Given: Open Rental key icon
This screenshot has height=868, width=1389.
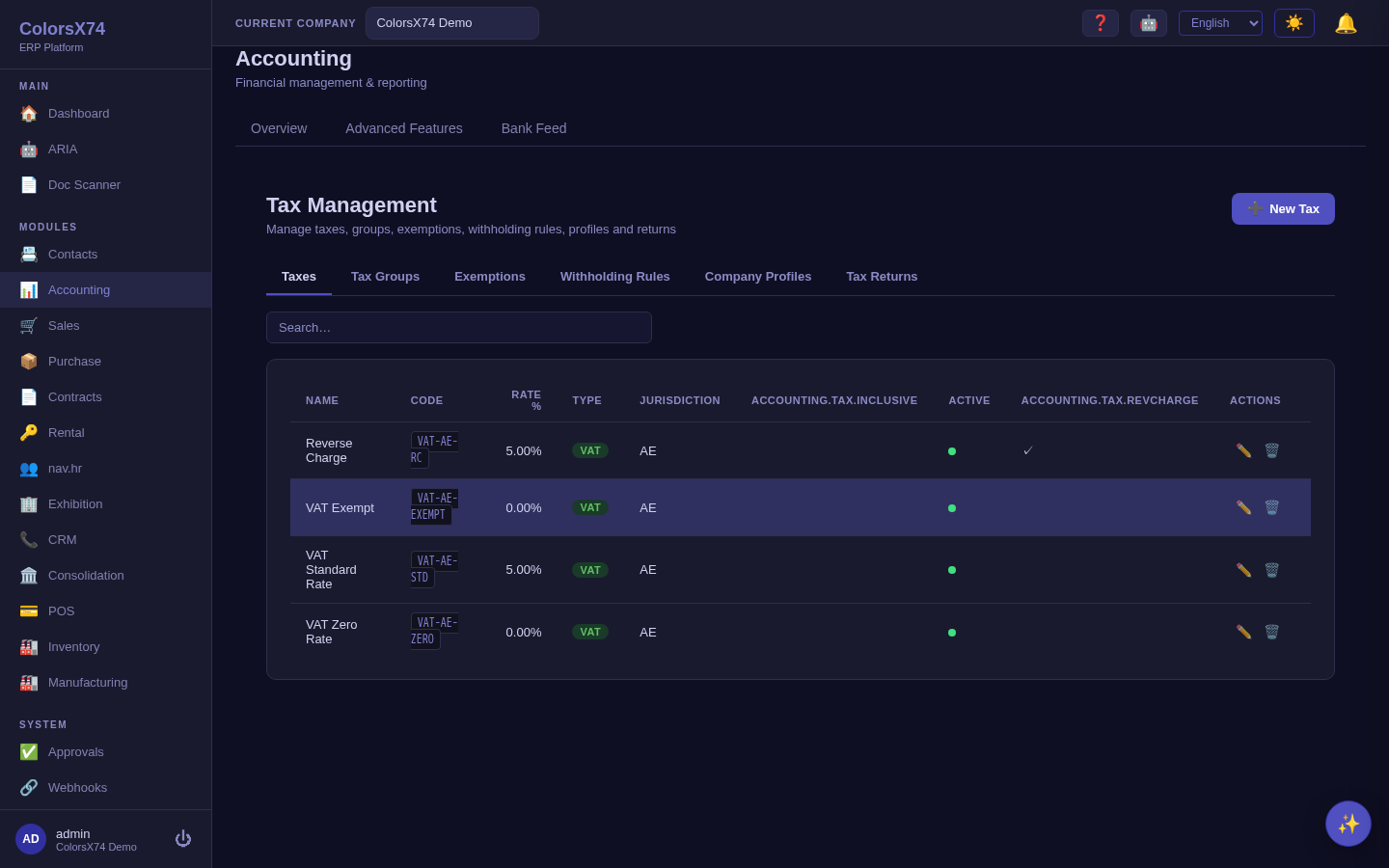Looking at the screenshot, I should coord(29,433).
